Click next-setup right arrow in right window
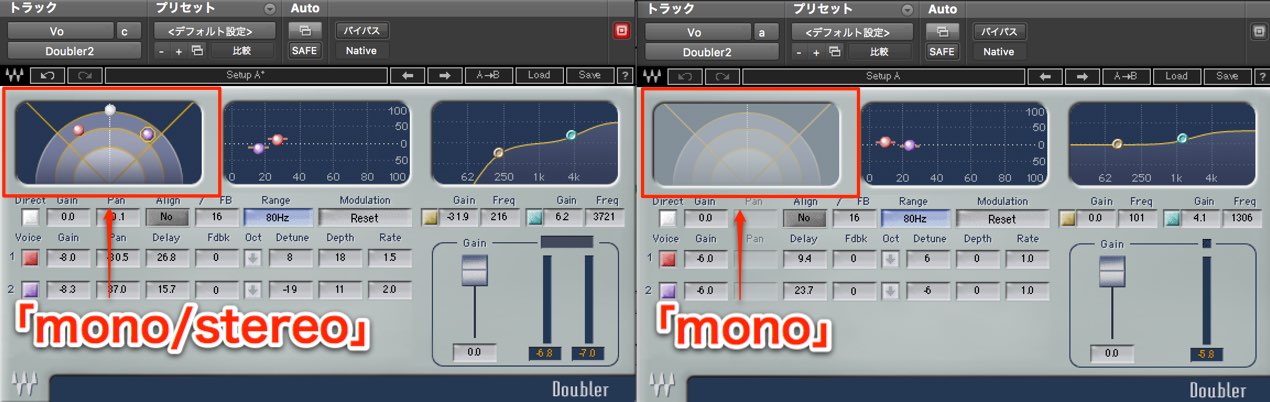The height and width of the screenshot is (402, 1270). pos(1081,75)
